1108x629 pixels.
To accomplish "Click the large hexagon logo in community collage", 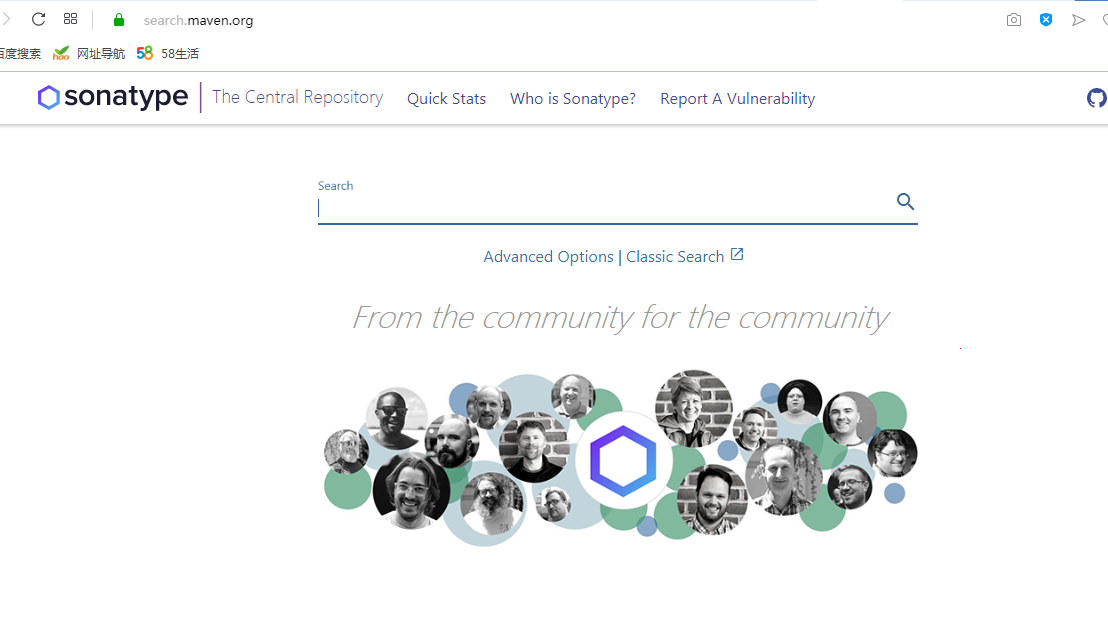I will (623, 461).
